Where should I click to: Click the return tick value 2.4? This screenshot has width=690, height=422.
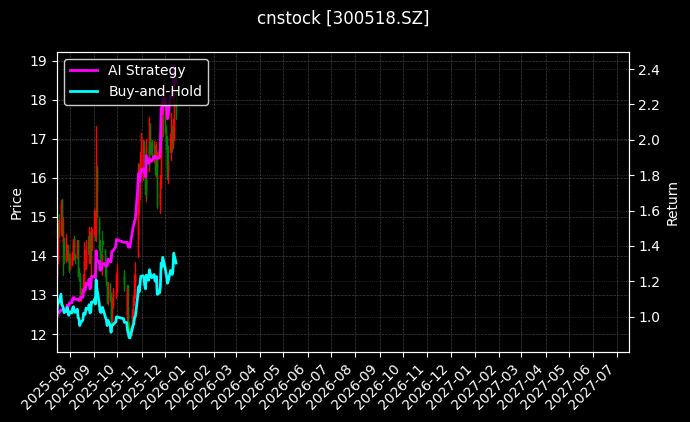[649, 70]
